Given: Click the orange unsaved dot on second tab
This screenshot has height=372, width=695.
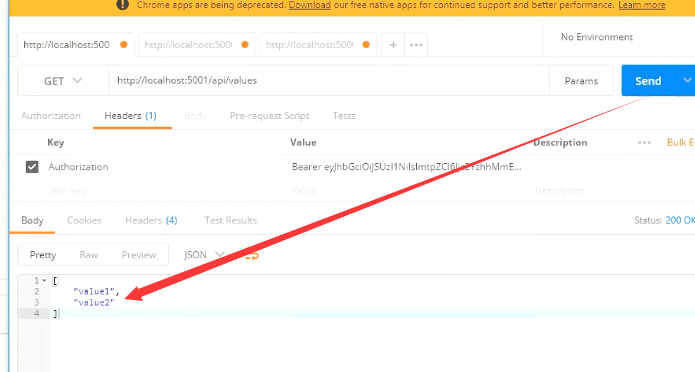Looking at the screenshot, I should point(245,44).
